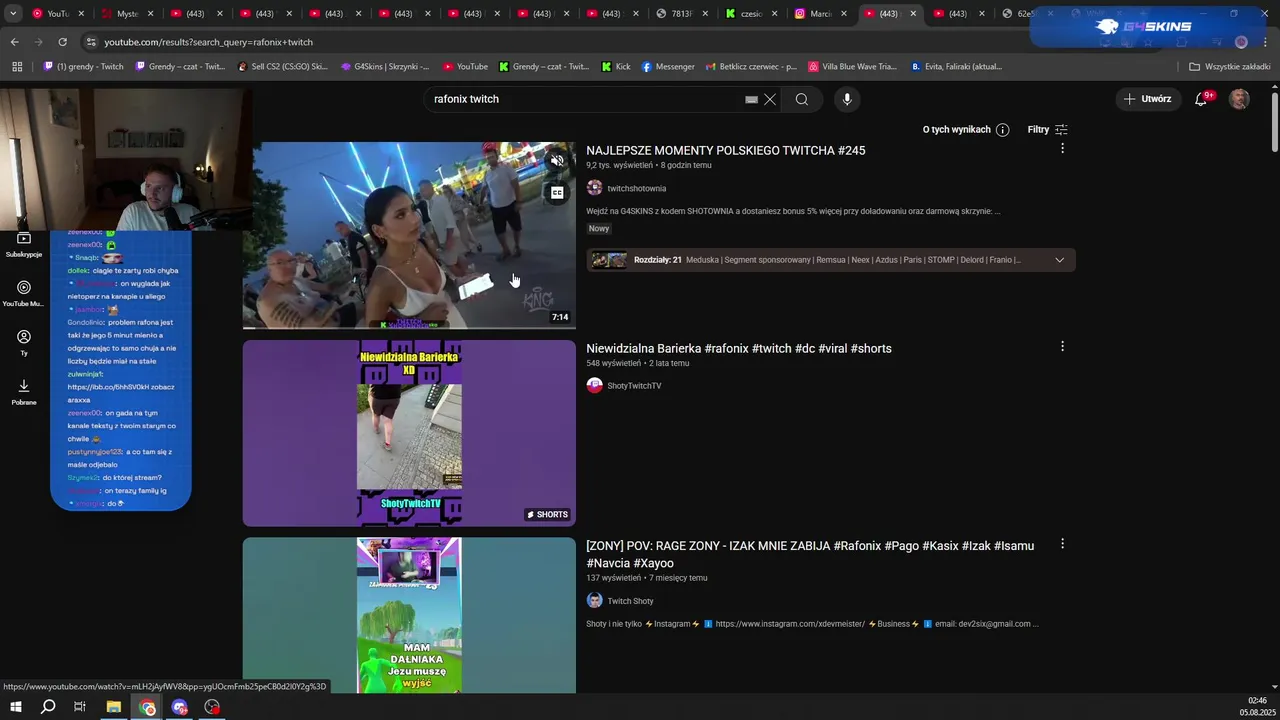Screen dimensions: 1280x720
Task: Open Discord from the taskbar
Action: [x=180, y=707]
